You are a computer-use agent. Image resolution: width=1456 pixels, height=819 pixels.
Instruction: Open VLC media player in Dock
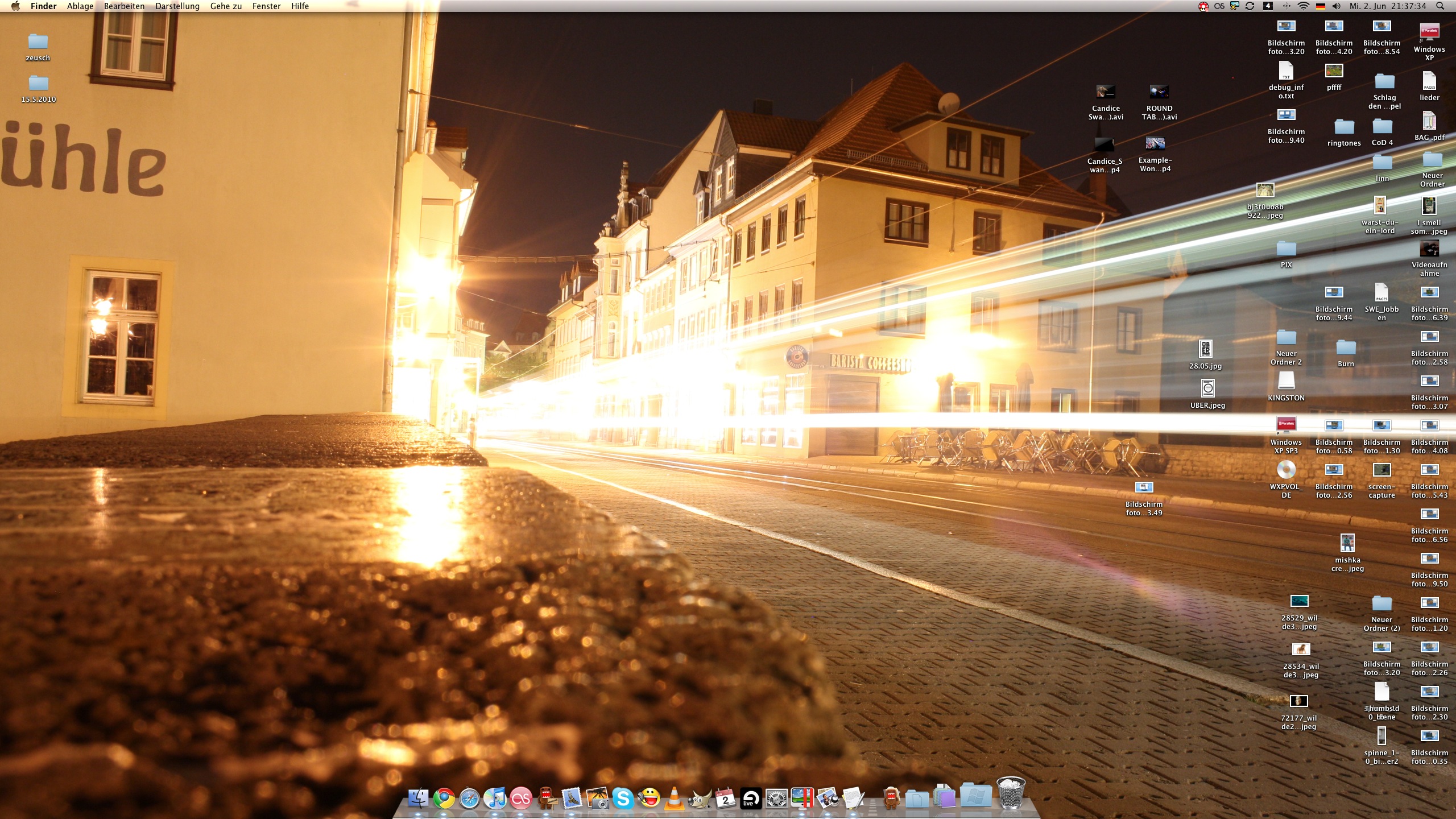[674, 799]
